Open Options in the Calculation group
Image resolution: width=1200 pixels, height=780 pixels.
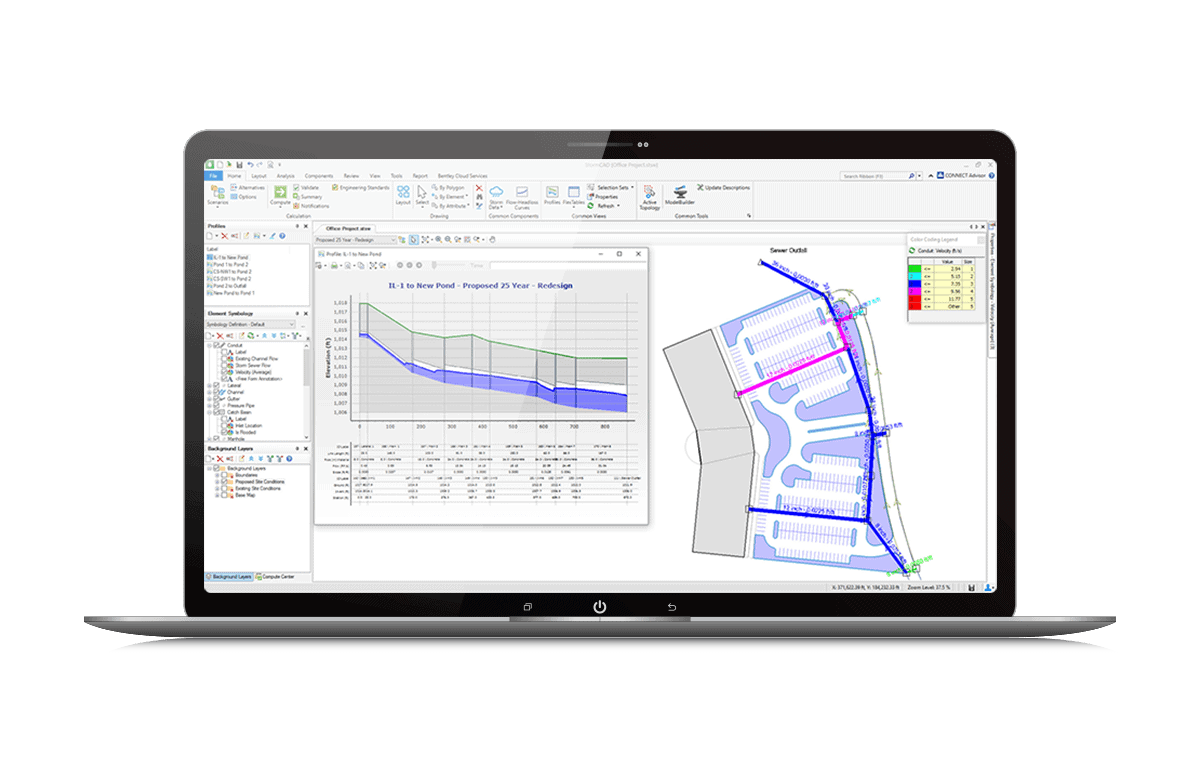(x=243, y=197)
